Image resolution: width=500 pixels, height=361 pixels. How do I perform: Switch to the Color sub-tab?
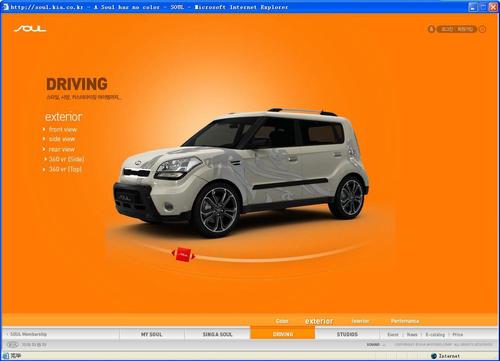(x=282, y=321)
